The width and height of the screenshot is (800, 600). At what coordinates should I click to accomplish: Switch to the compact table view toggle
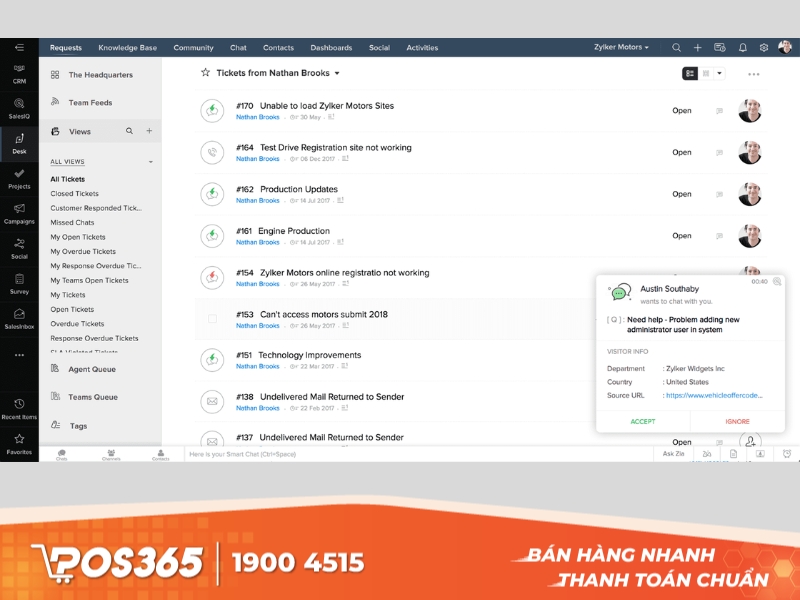(x=707, y=74)
